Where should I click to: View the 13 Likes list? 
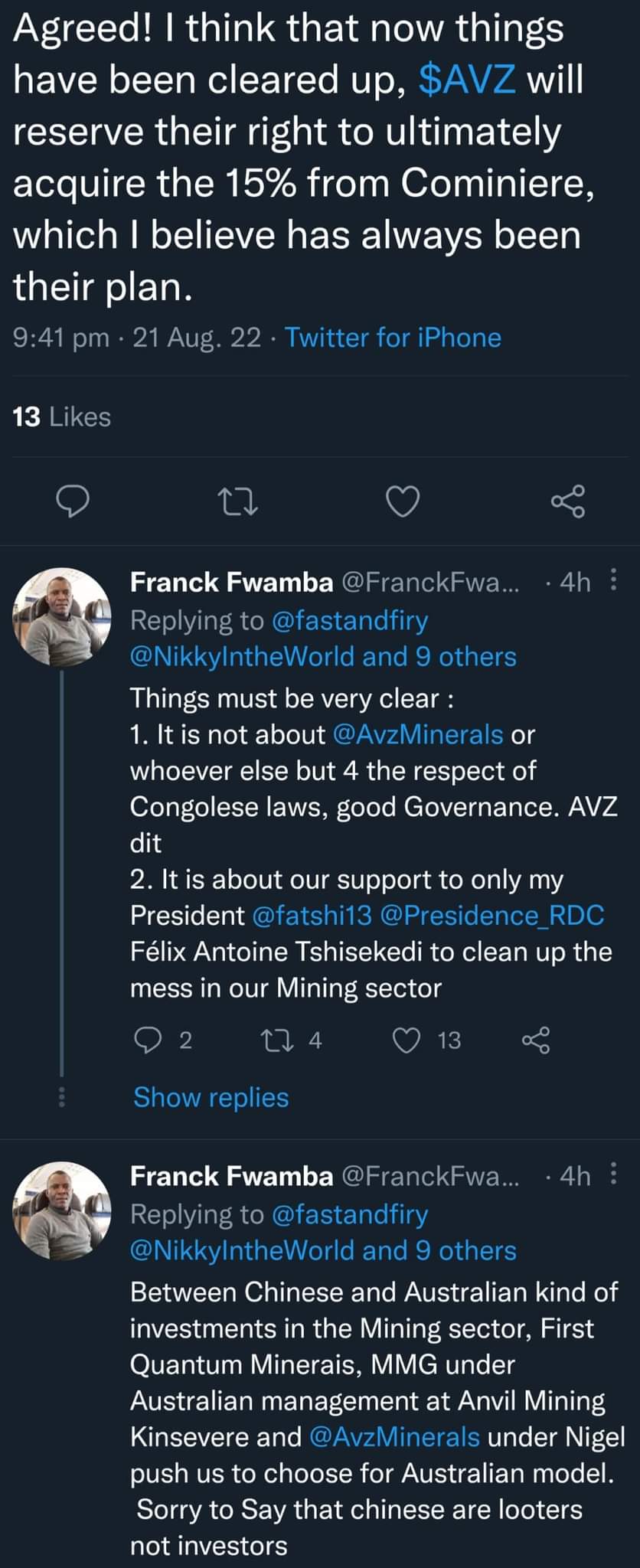pyautogui.click(x=62, y=416)
